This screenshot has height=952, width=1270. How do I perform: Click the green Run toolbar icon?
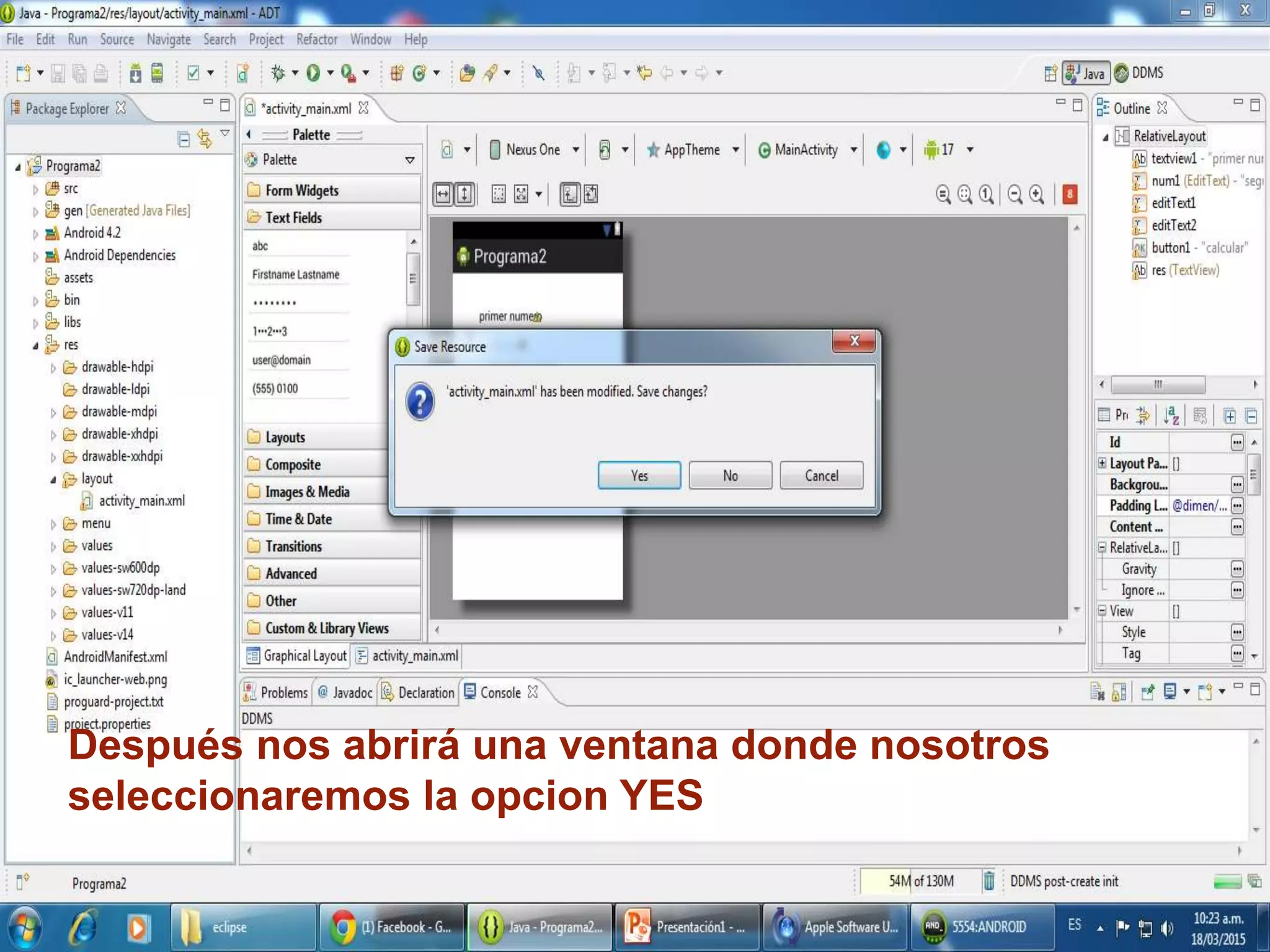coord(313,73)
